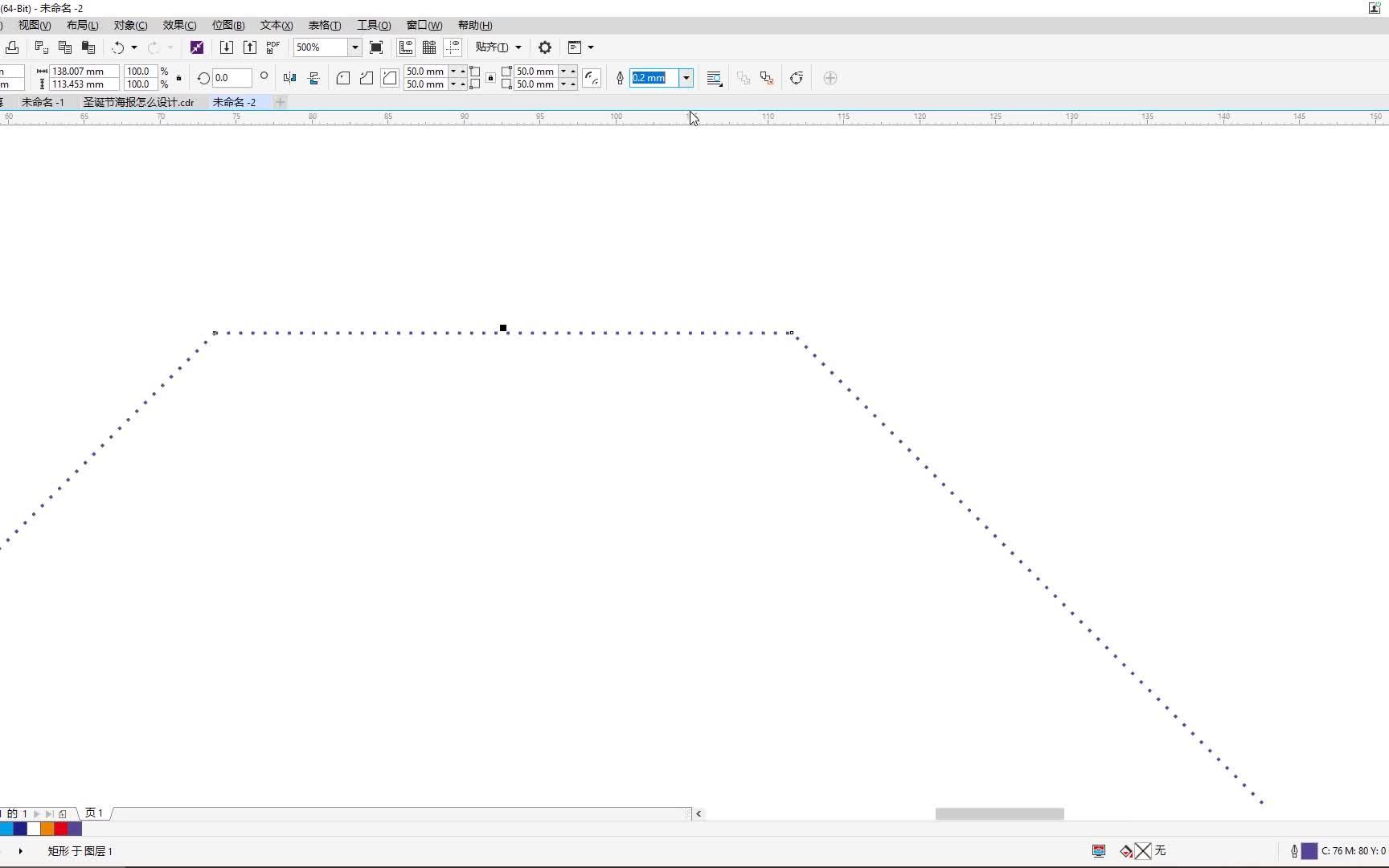This screenshot has height=868, width=1389.
Task: Open top-right corner radius dropdown arrow
Action: pyautogui.click(x=563, y=72)
